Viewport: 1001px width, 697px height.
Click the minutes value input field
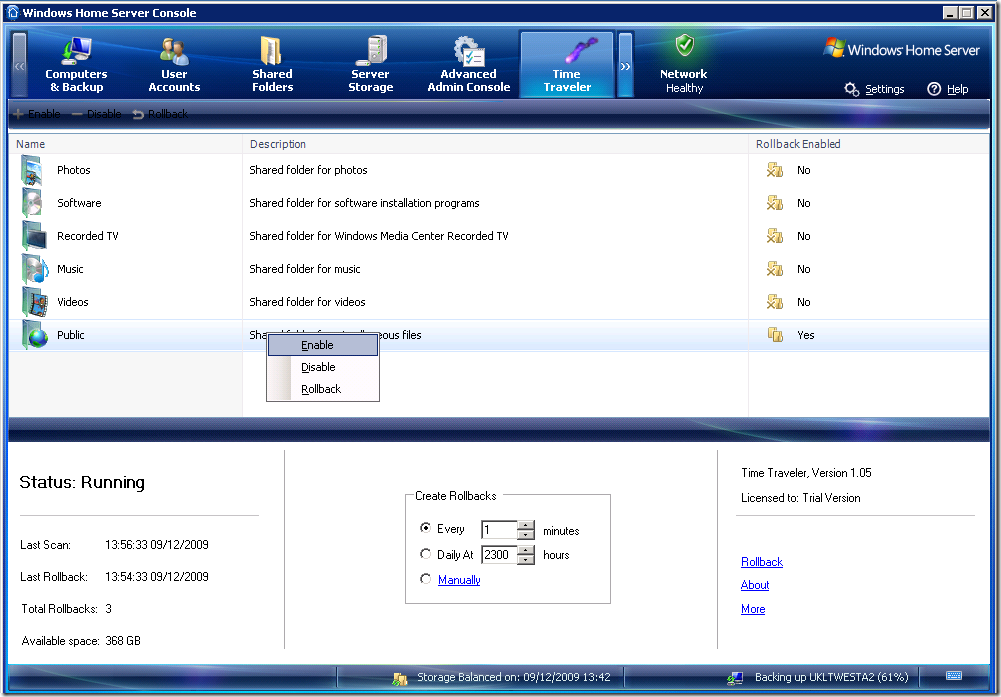[x=499, y=530]
